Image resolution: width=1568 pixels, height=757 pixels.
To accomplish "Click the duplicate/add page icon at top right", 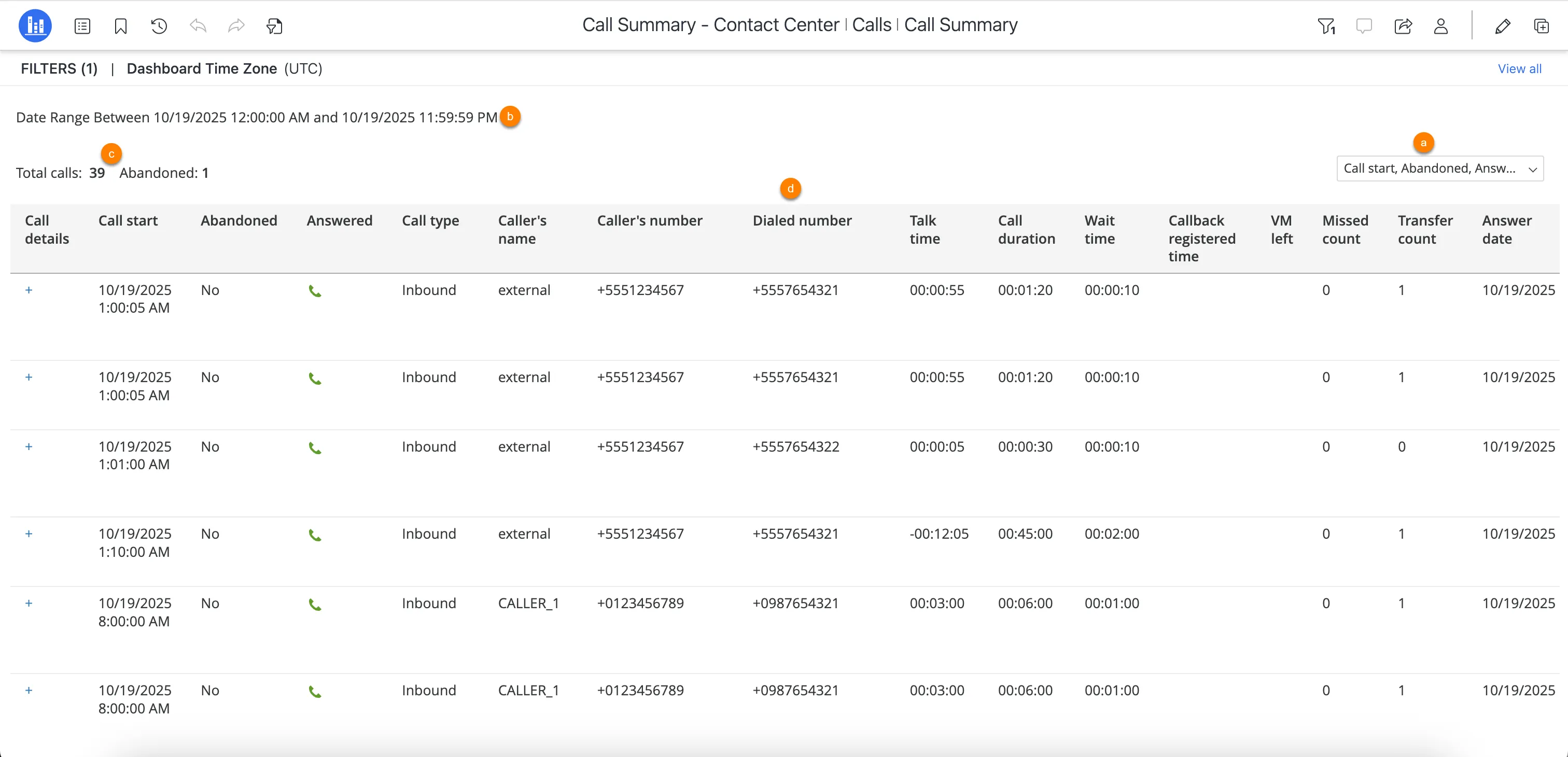I will pyautogui.click(x=1541, y=26).
